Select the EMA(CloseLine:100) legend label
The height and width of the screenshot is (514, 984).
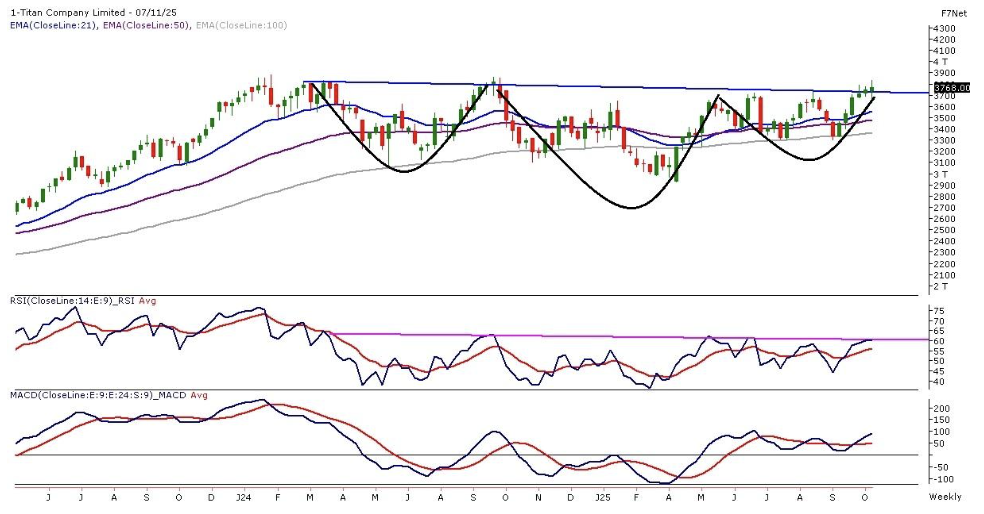coord(239,25)
